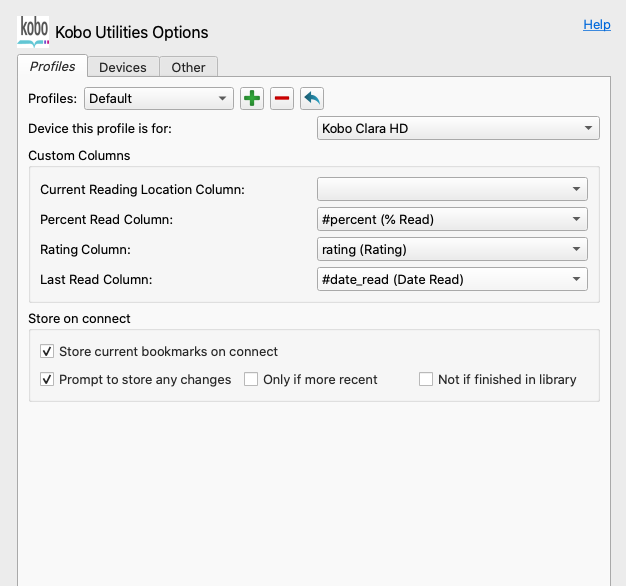Select the Profiles tab

(52, 66)
